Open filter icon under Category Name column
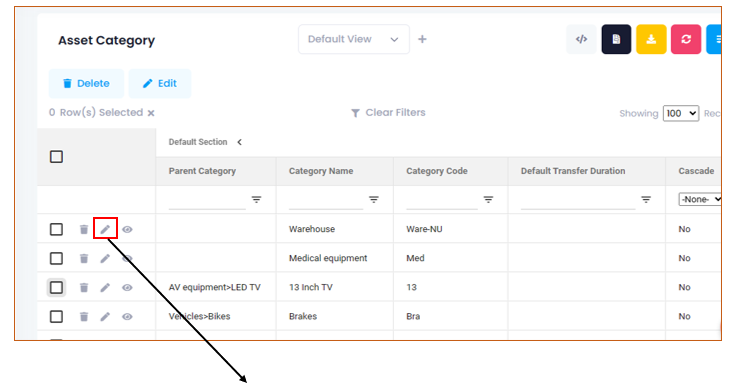 pos(374,200)
